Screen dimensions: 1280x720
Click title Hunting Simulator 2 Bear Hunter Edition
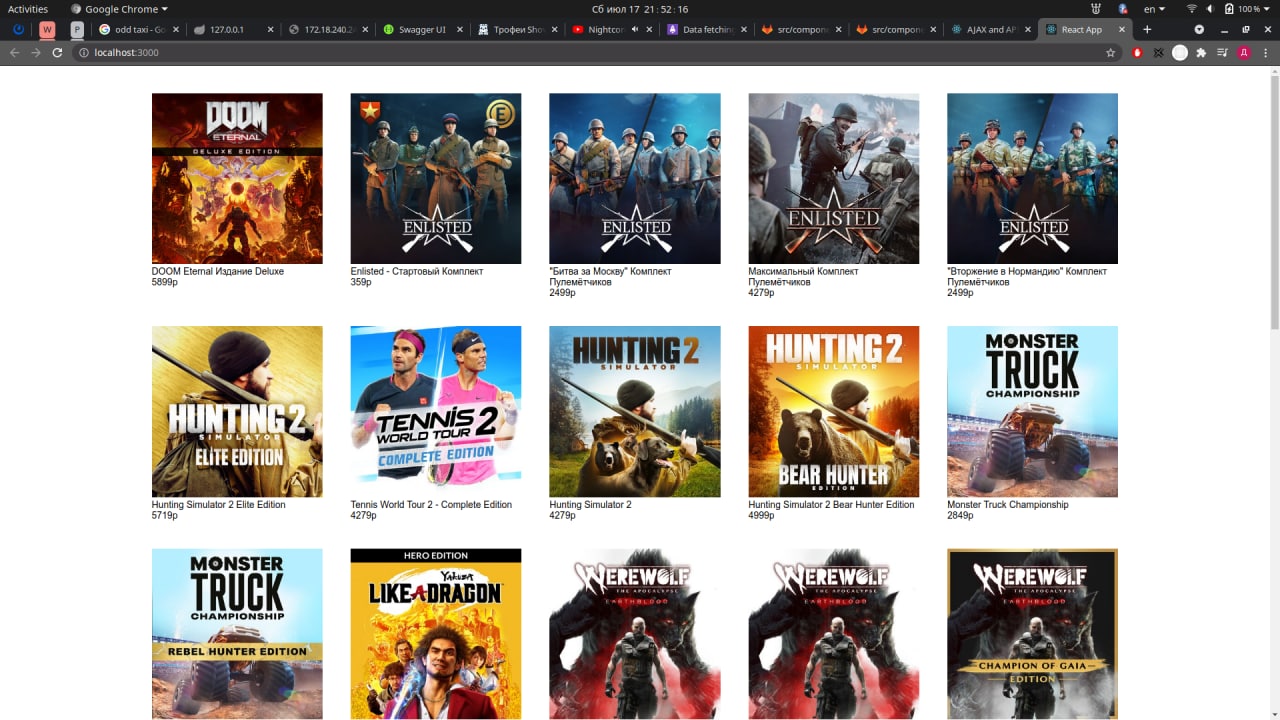(832, 504)
